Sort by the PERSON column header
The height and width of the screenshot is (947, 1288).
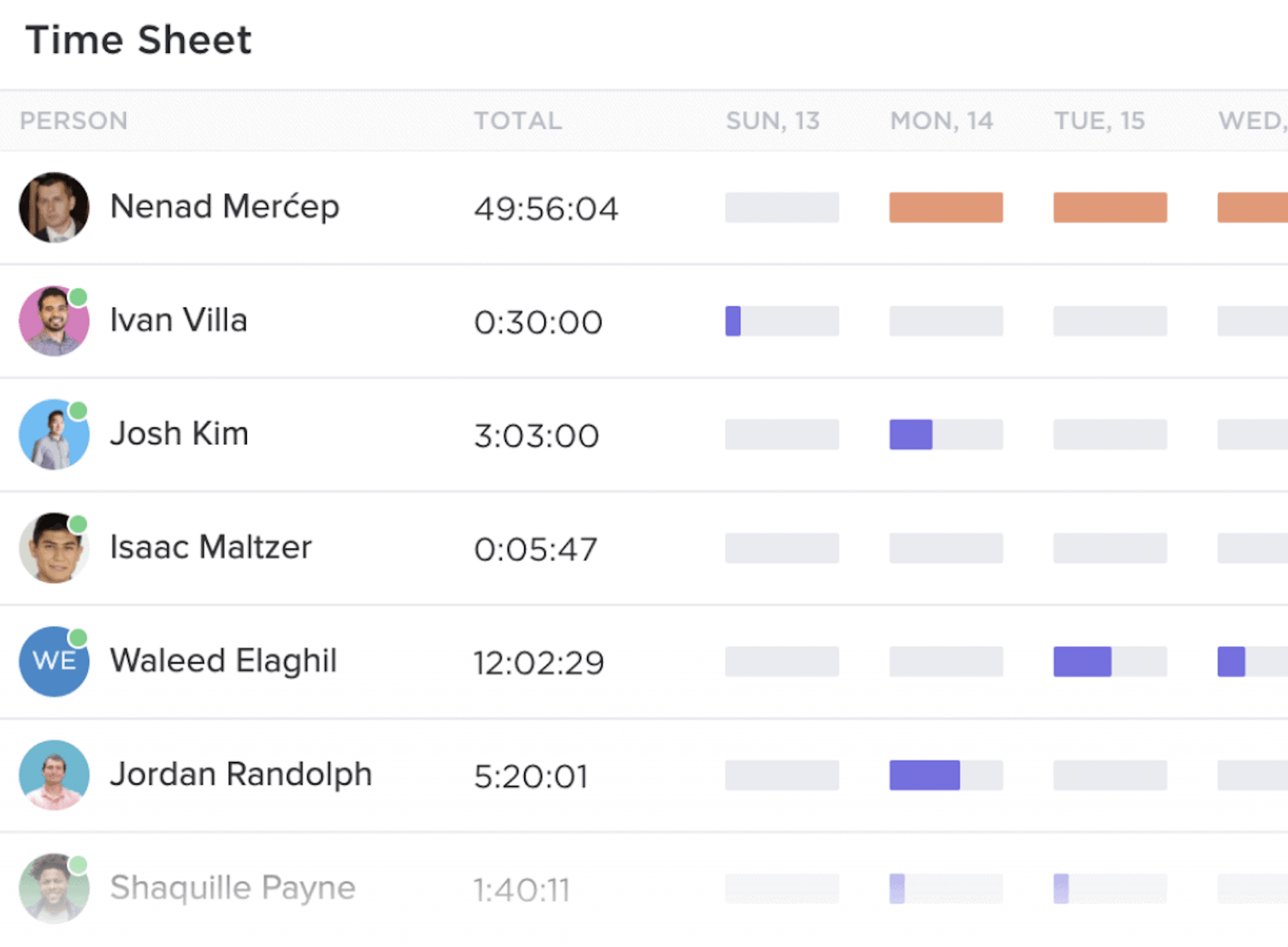[x=74, y=121]
